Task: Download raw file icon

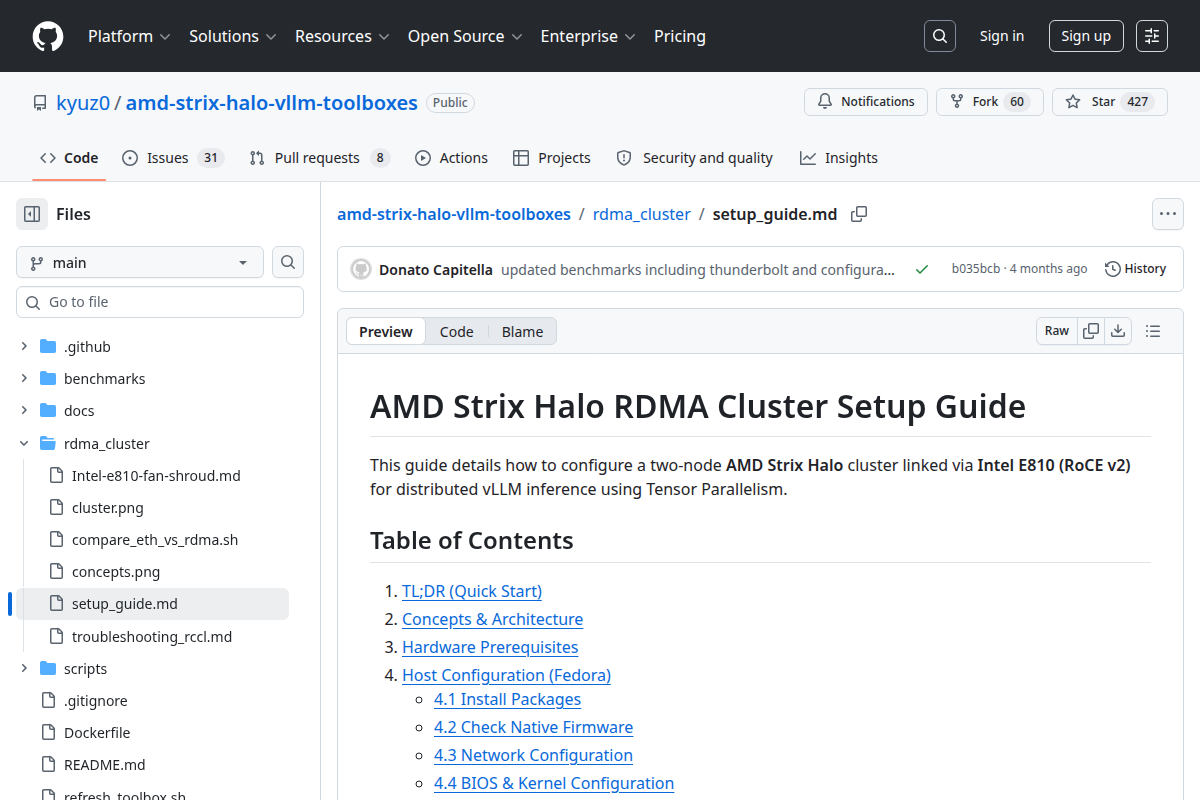Action: coord(1118,331)
